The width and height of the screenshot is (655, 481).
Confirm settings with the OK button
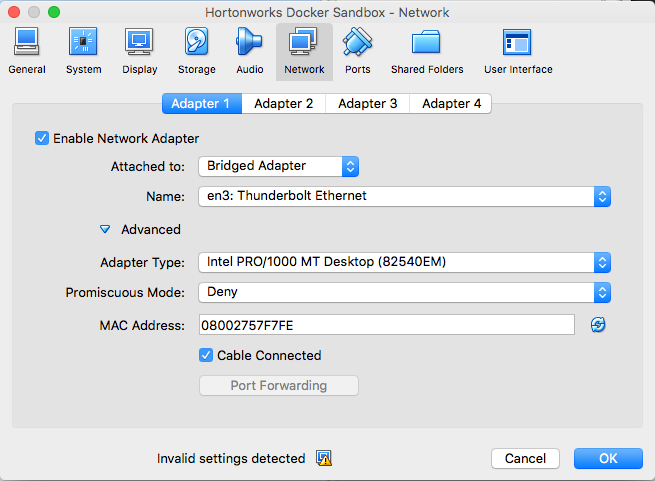point(608,458)
